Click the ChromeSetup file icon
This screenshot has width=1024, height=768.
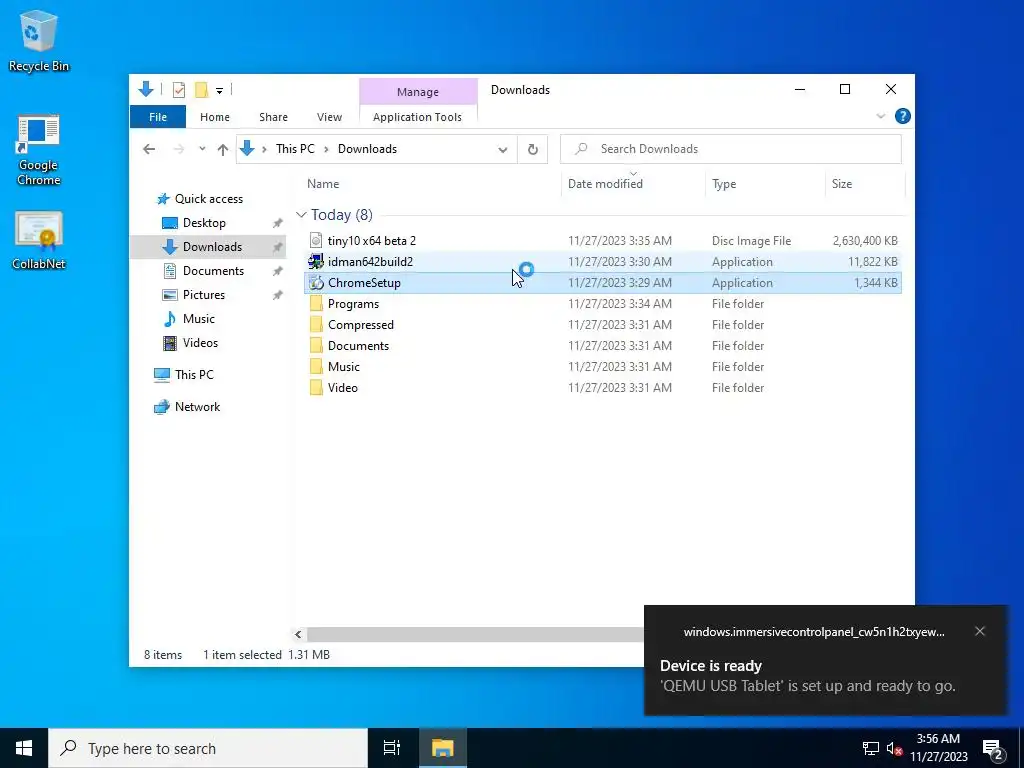(x=316, y=283)
